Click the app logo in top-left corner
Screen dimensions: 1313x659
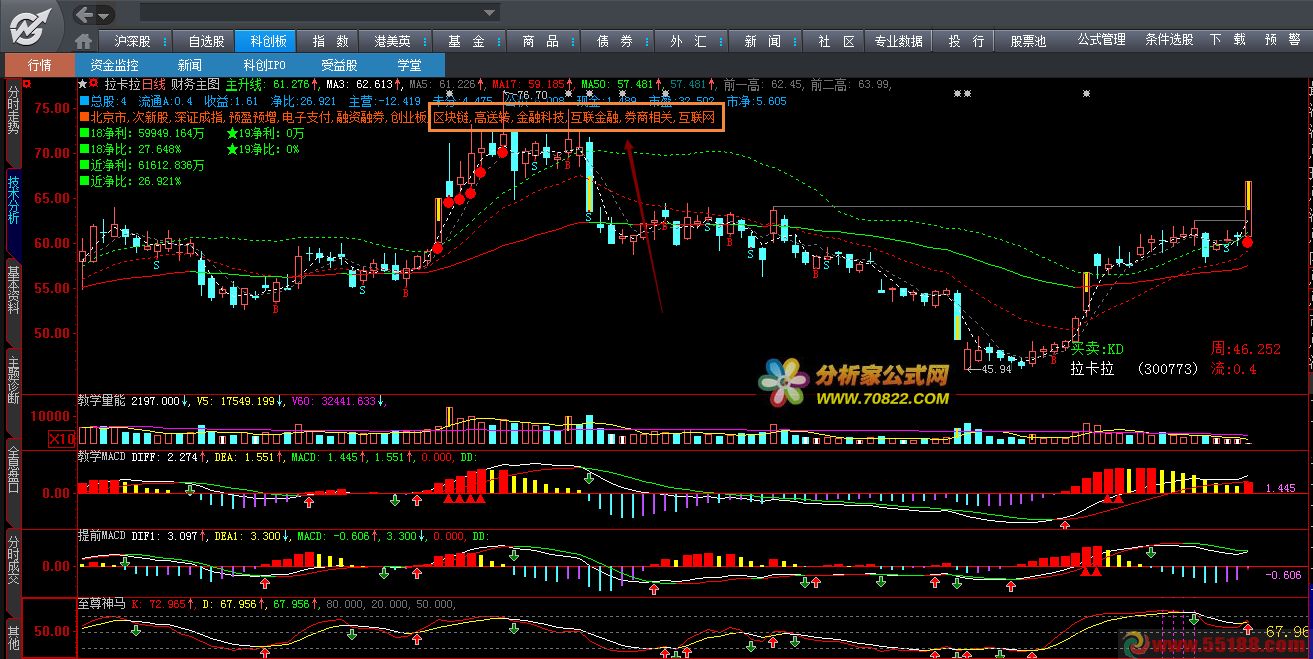(33, 25)
